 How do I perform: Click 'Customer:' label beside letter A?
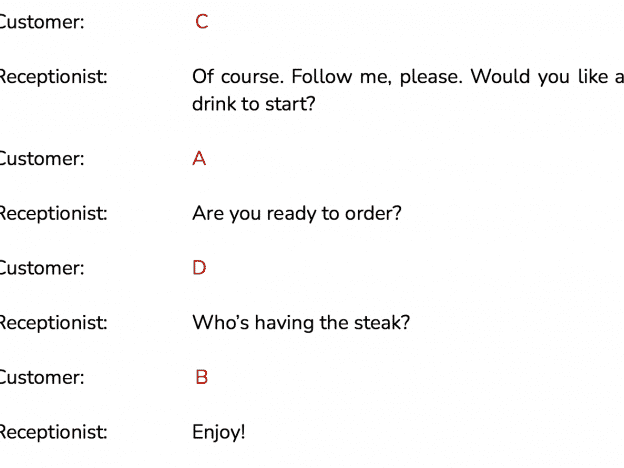[x=41, y=159]
